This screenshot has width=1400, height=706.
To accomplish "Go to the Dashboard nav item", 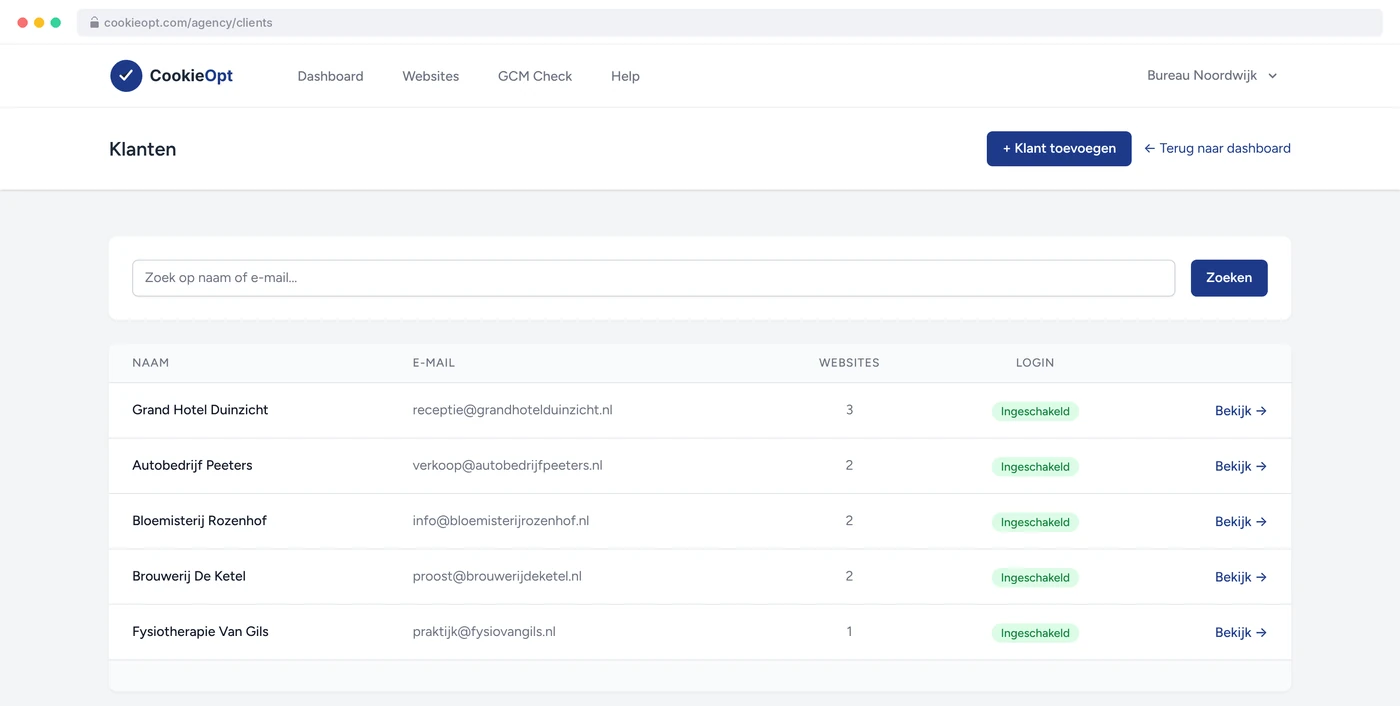I will click(x=330, y=76).
